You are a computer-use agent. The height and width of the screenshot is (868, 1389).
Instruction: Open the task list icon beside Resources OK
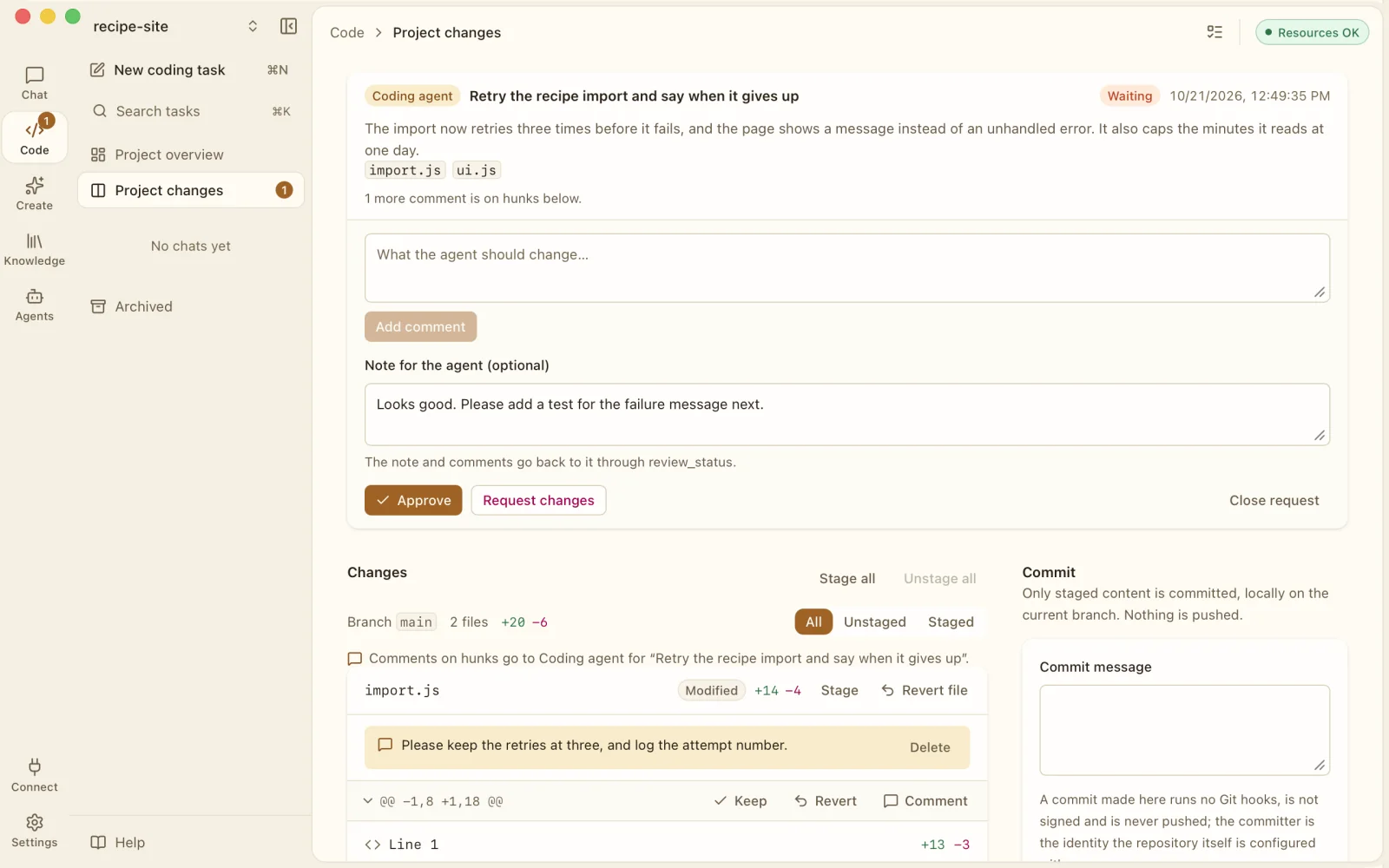1215,32
